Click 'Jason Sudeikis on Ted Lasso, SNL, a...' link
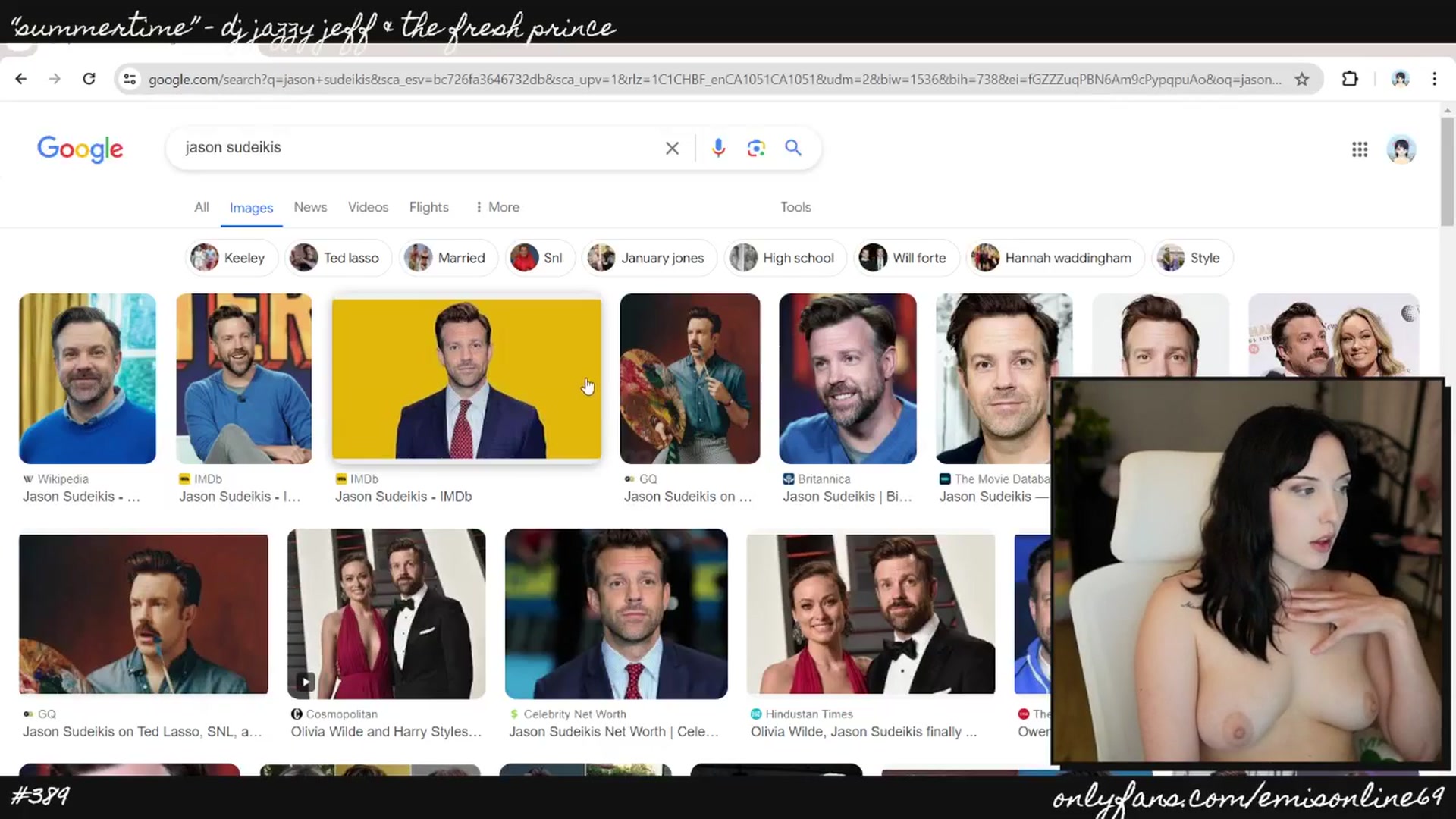This screenshot has width=1456, height=819. (x=142, y=732)
